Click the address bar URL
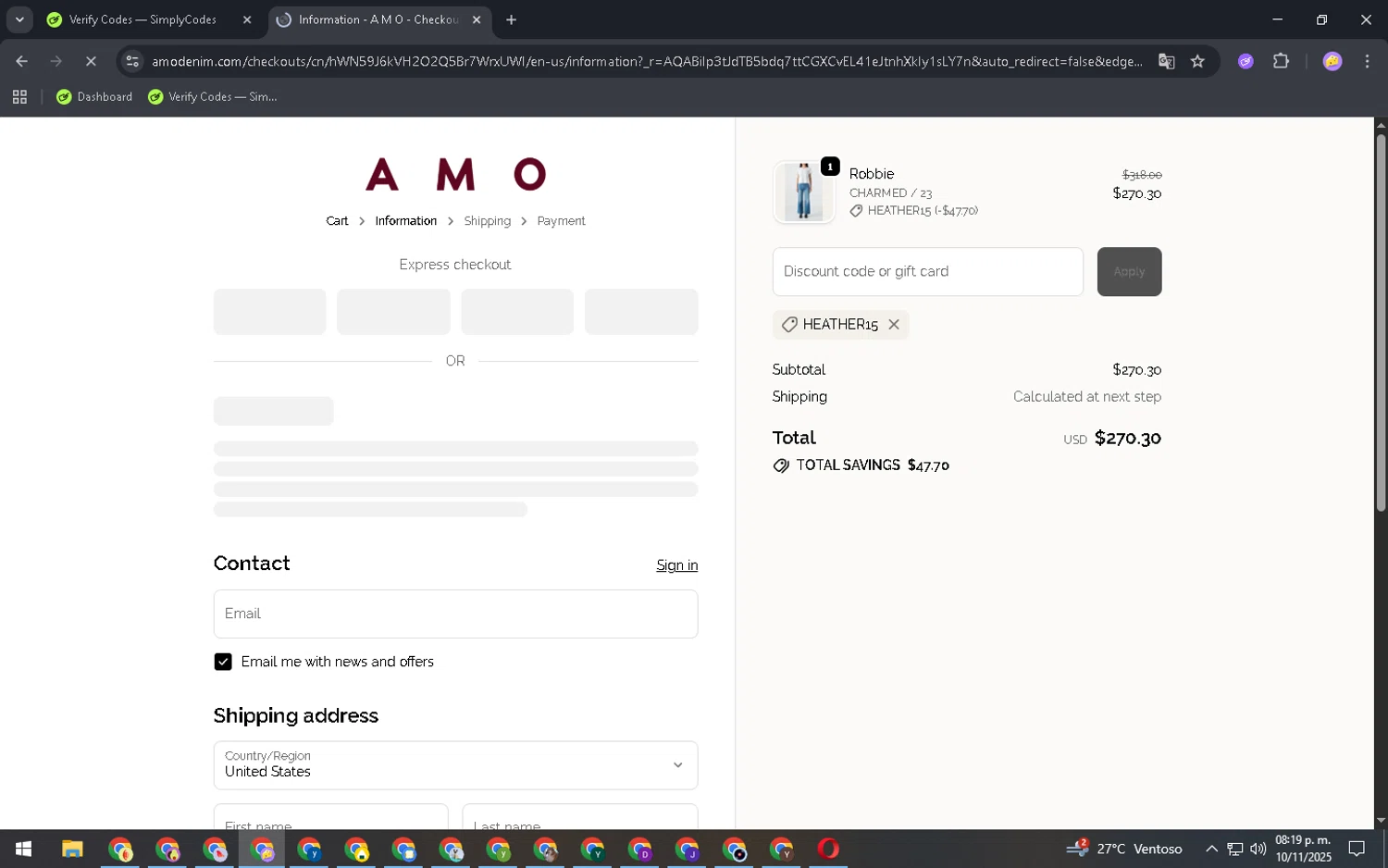 click(x=647, y=61)
